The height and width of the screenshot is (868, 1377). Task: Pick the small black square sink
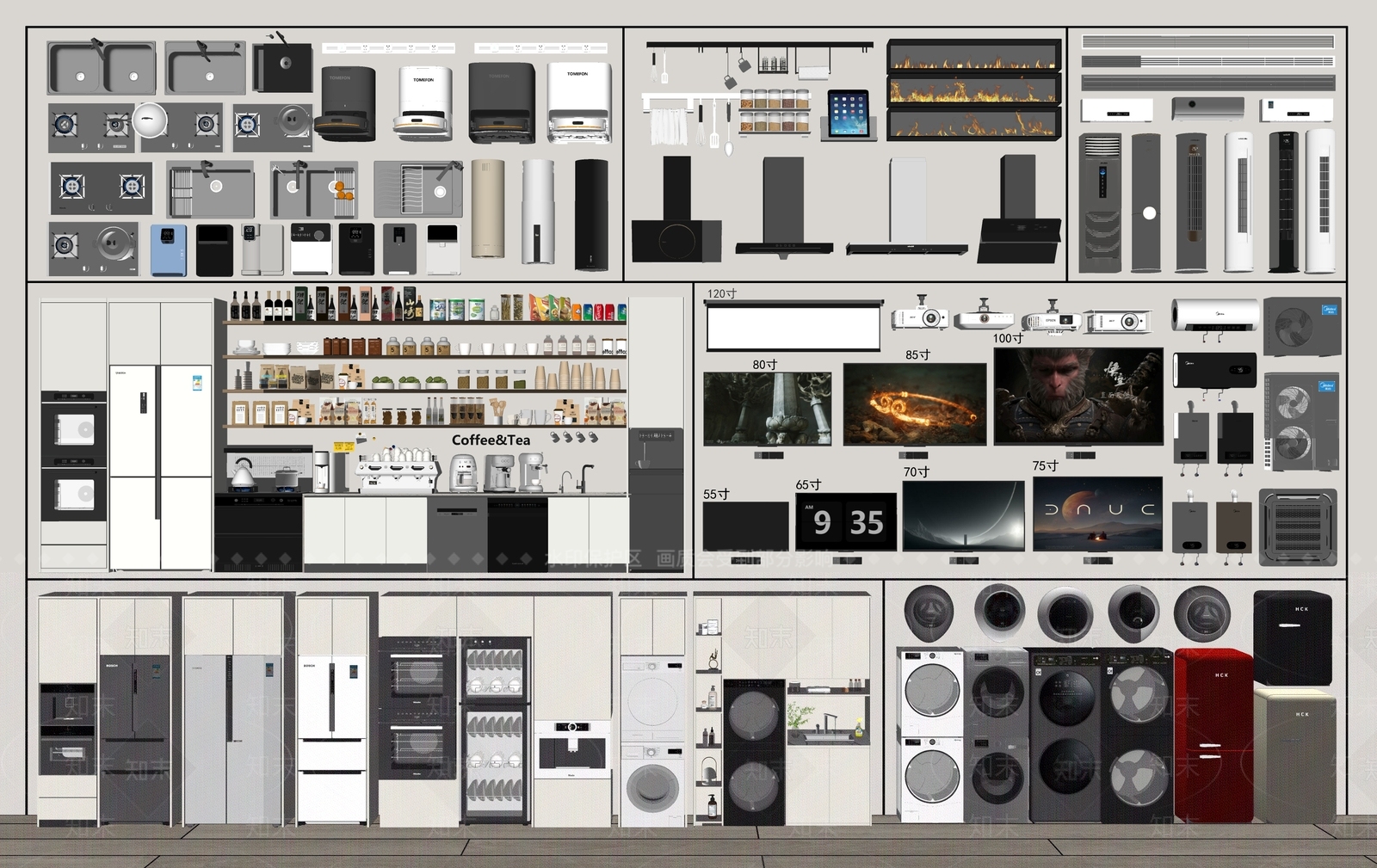point(282,68)
